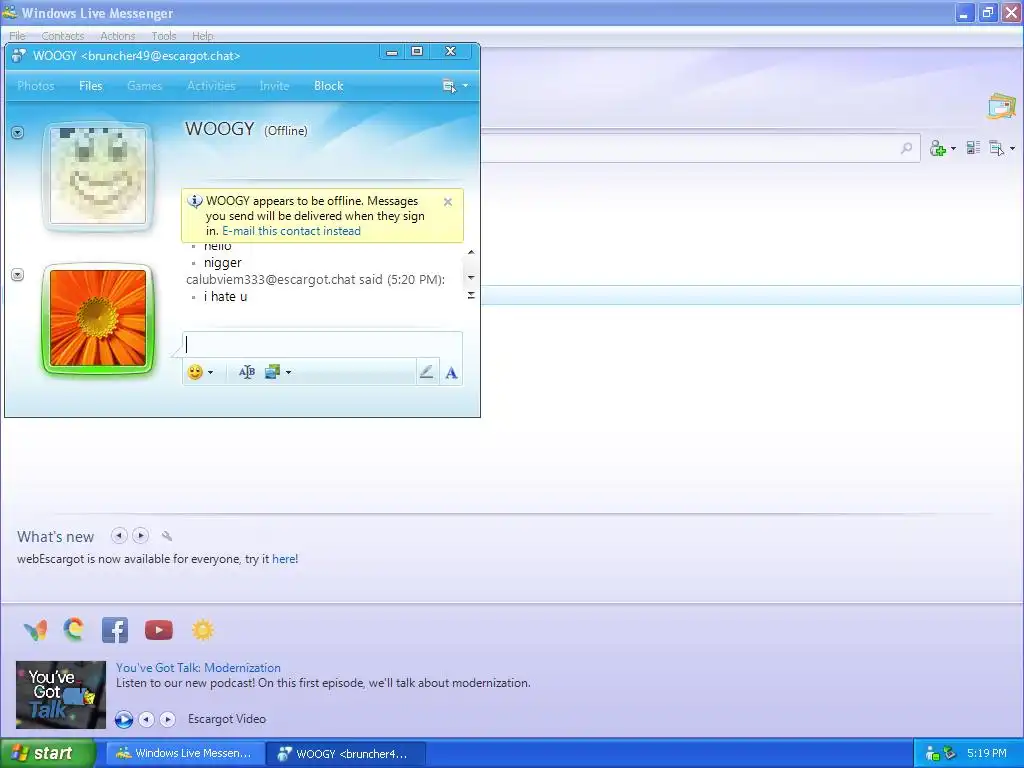The width and height of the screenshot is (1024, 768).
Task: Open the emoticon picker smiley
Action: (195, 372)
